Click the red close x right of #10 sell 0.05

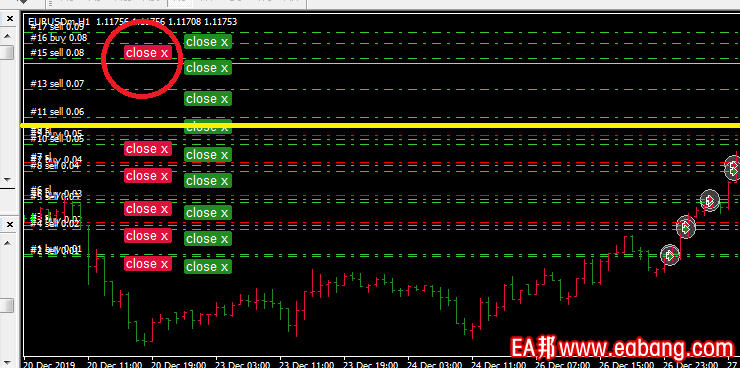tap(147, 148)
